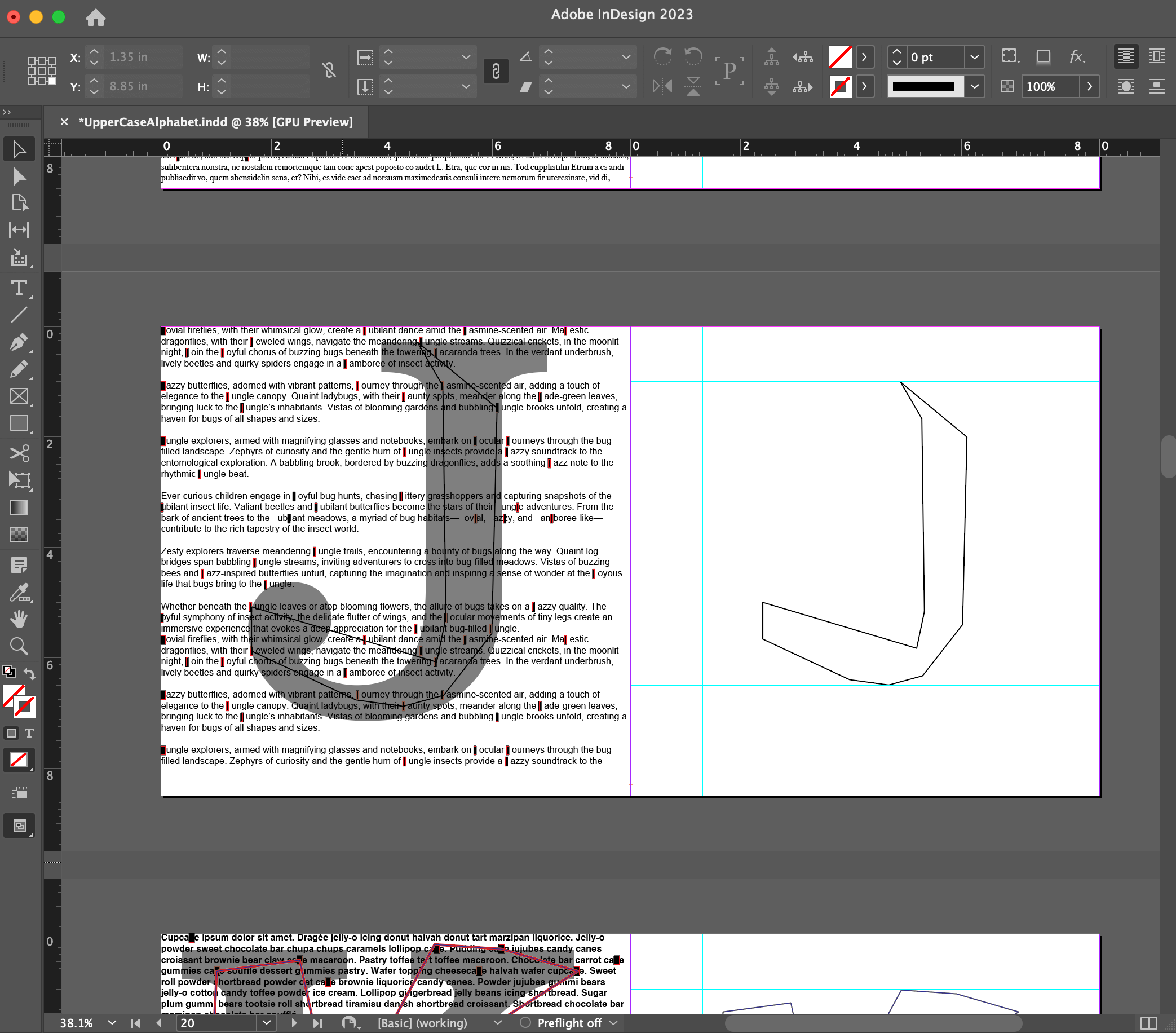This screenshot has width=1176, height=1033.
Task: Enable no text wrap option
Action: tap(1126, 56)
